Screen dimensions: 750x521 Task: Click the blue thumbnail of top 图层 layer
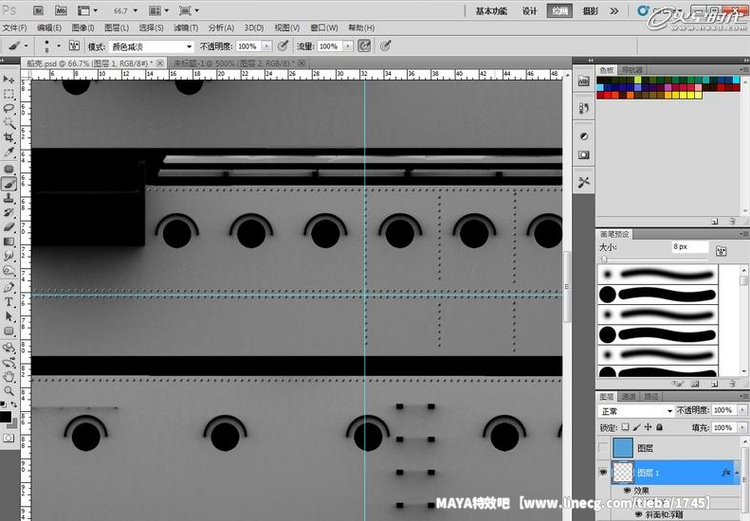click(x=623, y=448)
